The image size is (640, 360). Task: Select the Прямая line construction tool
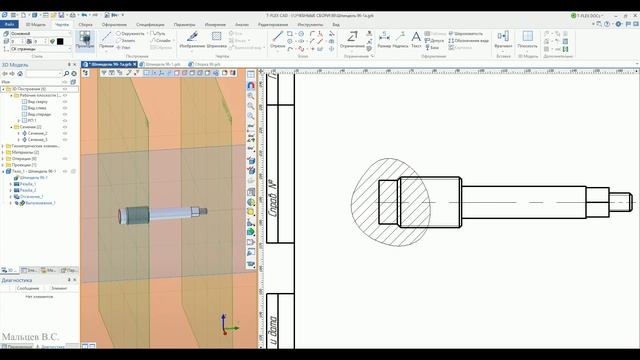tap(106, 40)
